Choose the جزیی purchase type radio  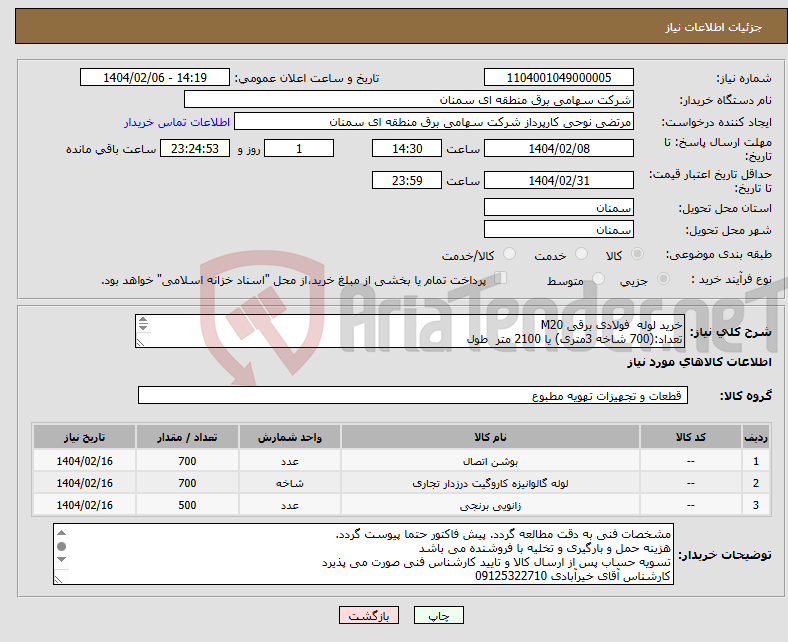coord(663,279)
